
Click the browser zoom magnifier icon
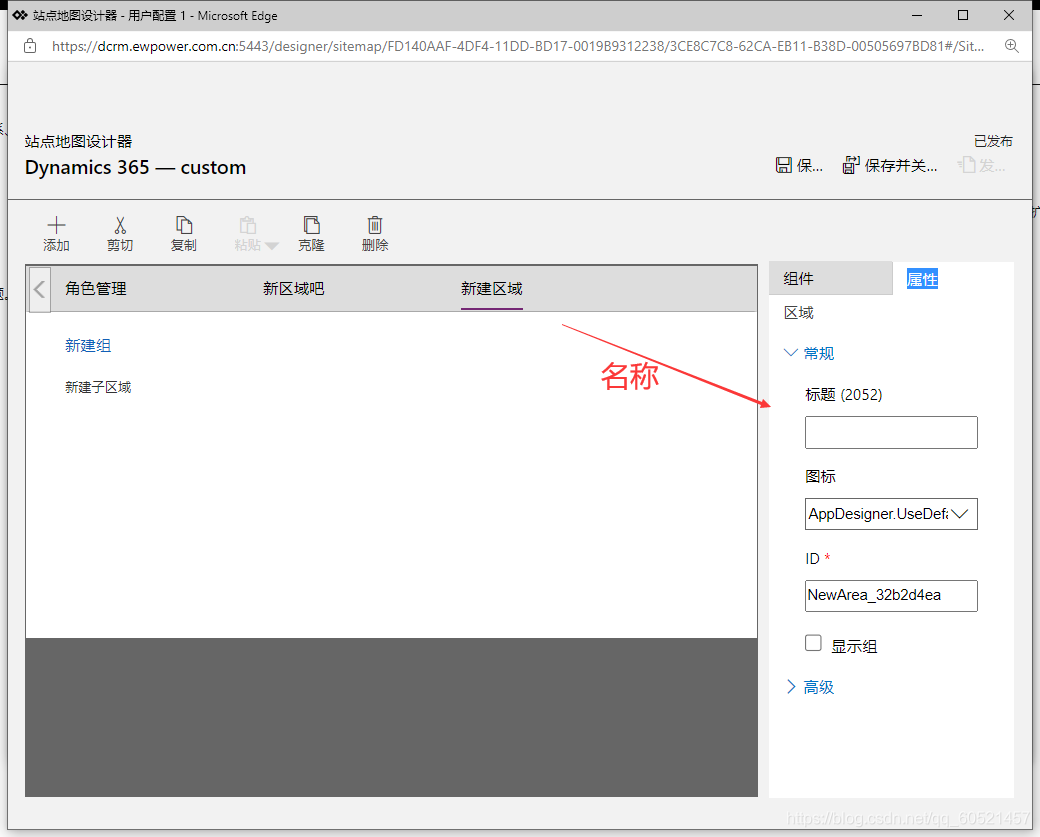point(1011,46)
